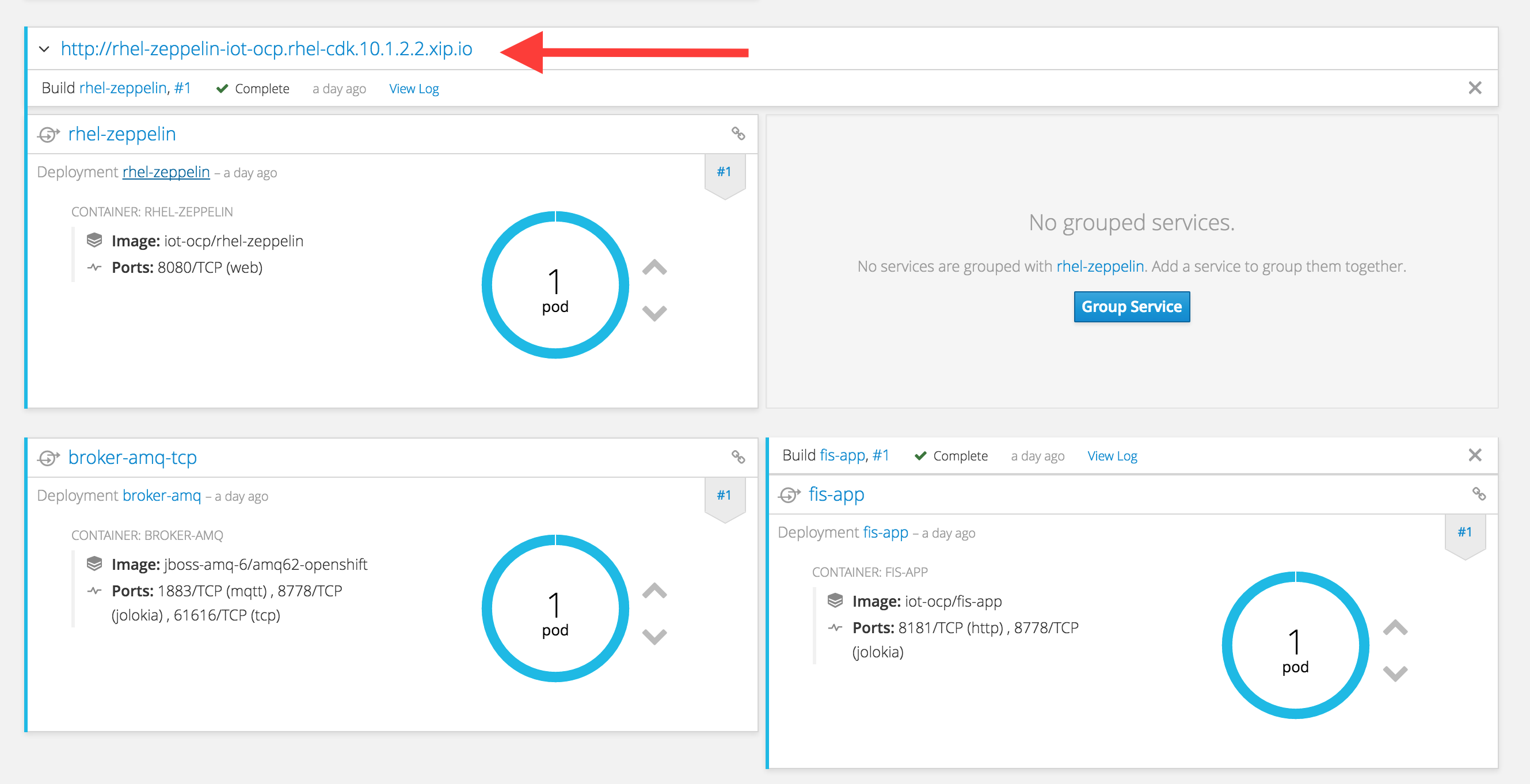The image size is (1530, 784).
Task: Scale down rhel-zeppelin pods
Action: (654, 313)
